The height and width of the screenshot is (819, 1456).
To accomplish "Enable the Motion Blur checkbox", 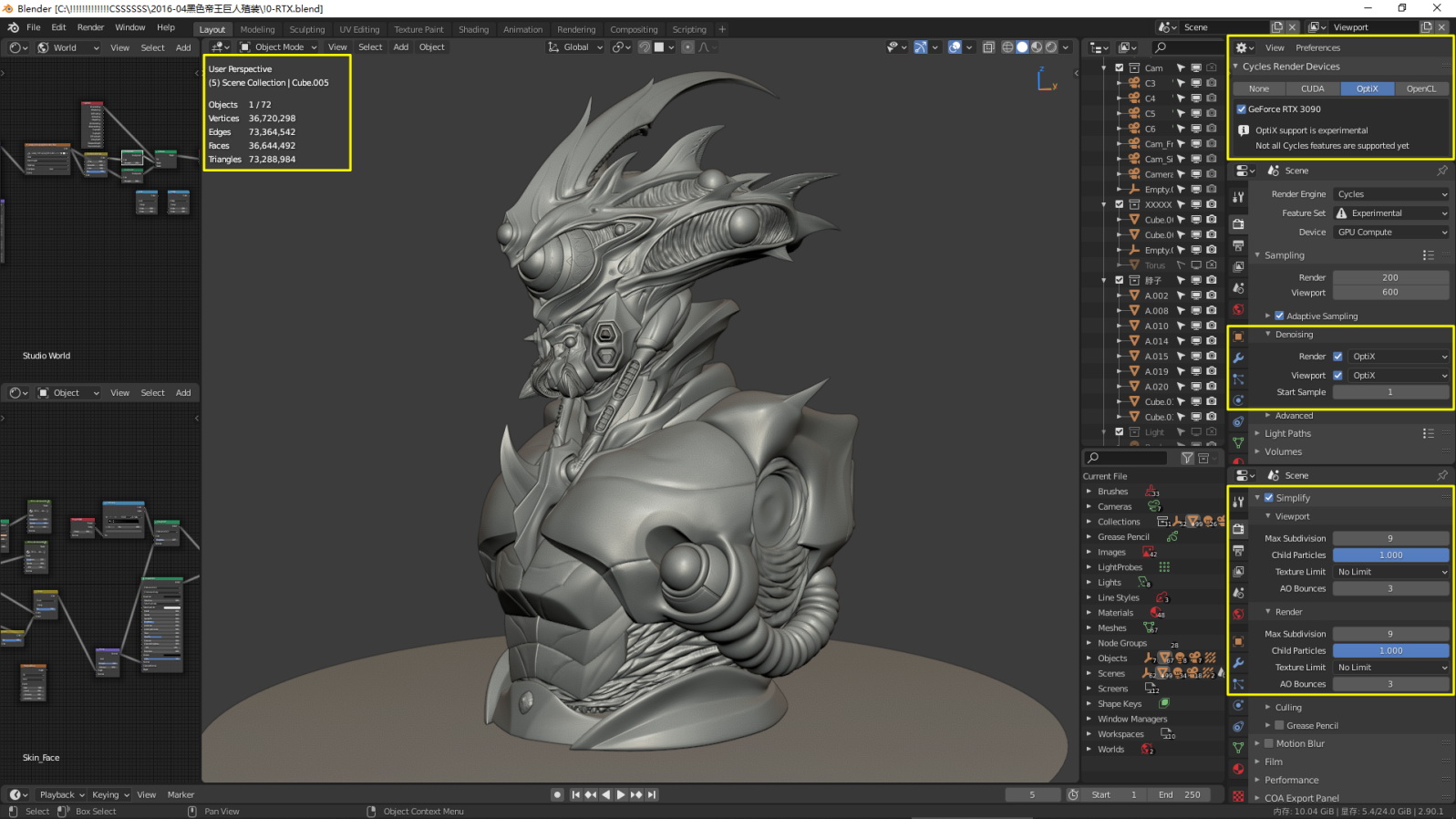I will coord(1268,743).
